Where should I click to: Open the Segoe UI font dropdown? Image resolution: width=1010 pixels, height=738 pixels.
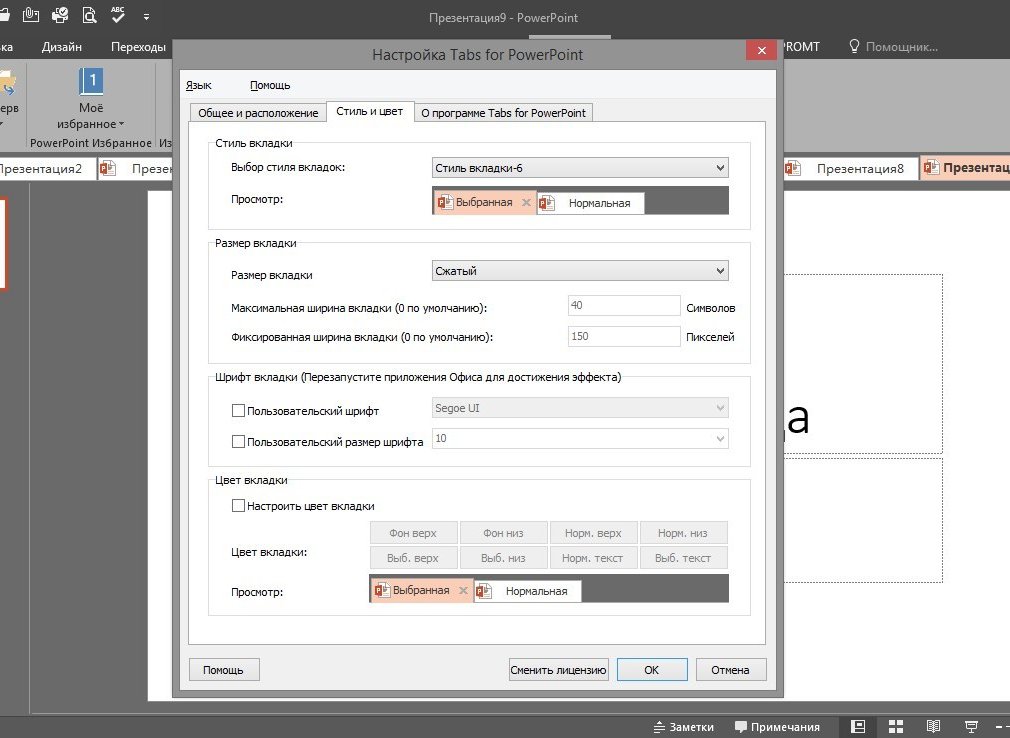[x=580, y=408]
